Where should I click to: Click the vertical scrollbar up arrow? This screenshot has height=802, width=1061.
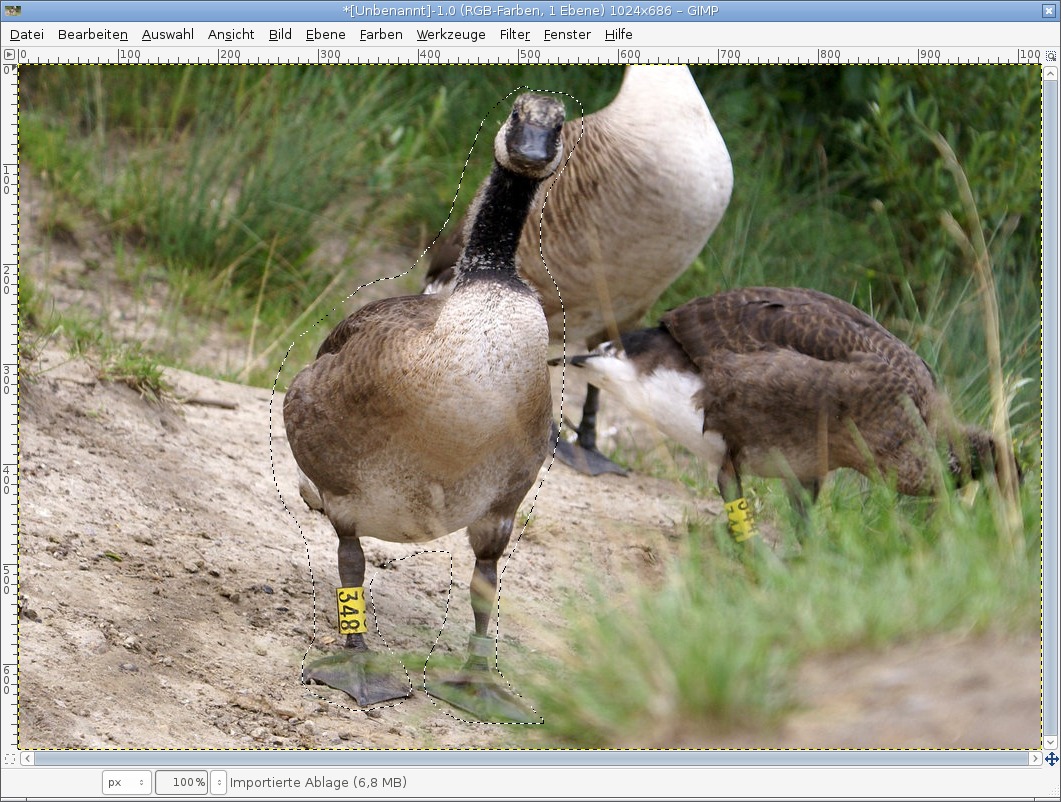click(x=1051, y=73)
